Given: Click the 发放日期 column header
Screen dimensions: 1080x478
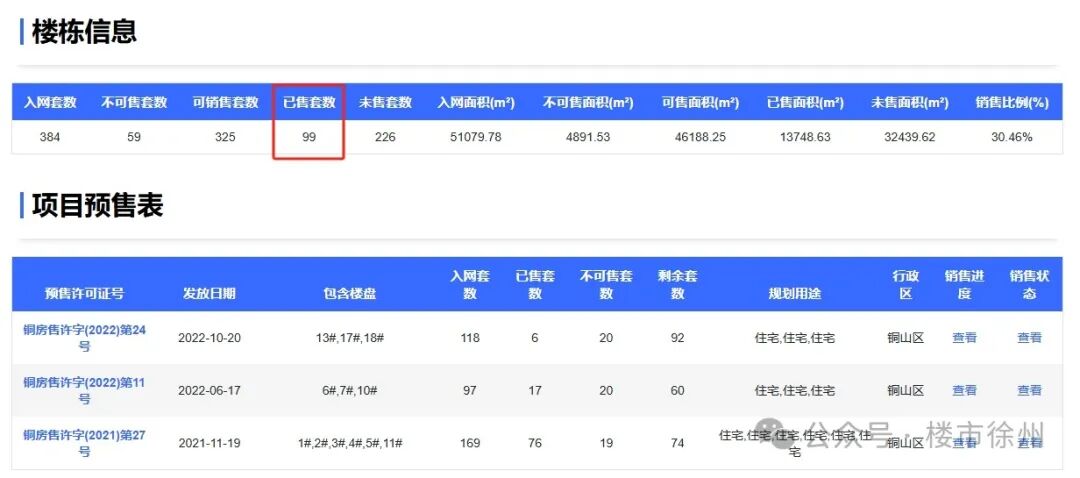Looking at the screenshot, I should click(209, 293).
